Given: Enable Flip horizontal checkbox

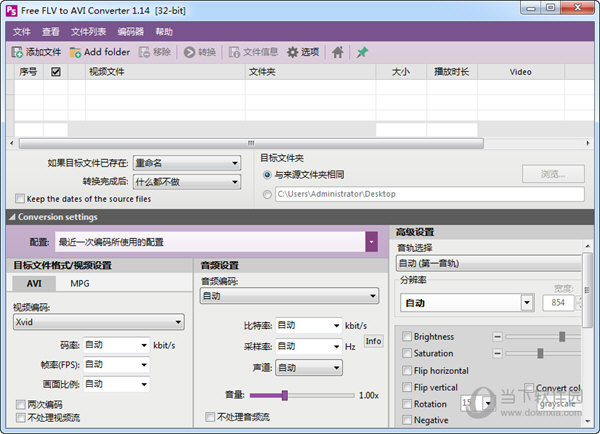Looking at the screenshot, I should (407, 370).
